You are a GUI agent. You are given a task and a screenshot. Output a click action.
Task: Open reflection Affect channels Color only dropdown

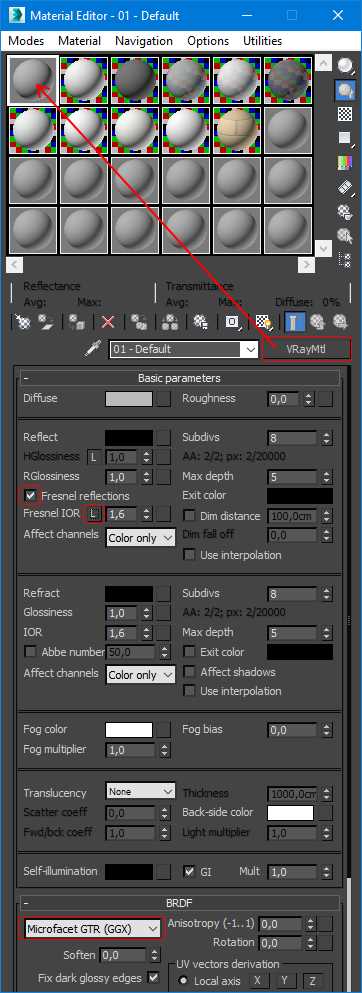(140, 538)
